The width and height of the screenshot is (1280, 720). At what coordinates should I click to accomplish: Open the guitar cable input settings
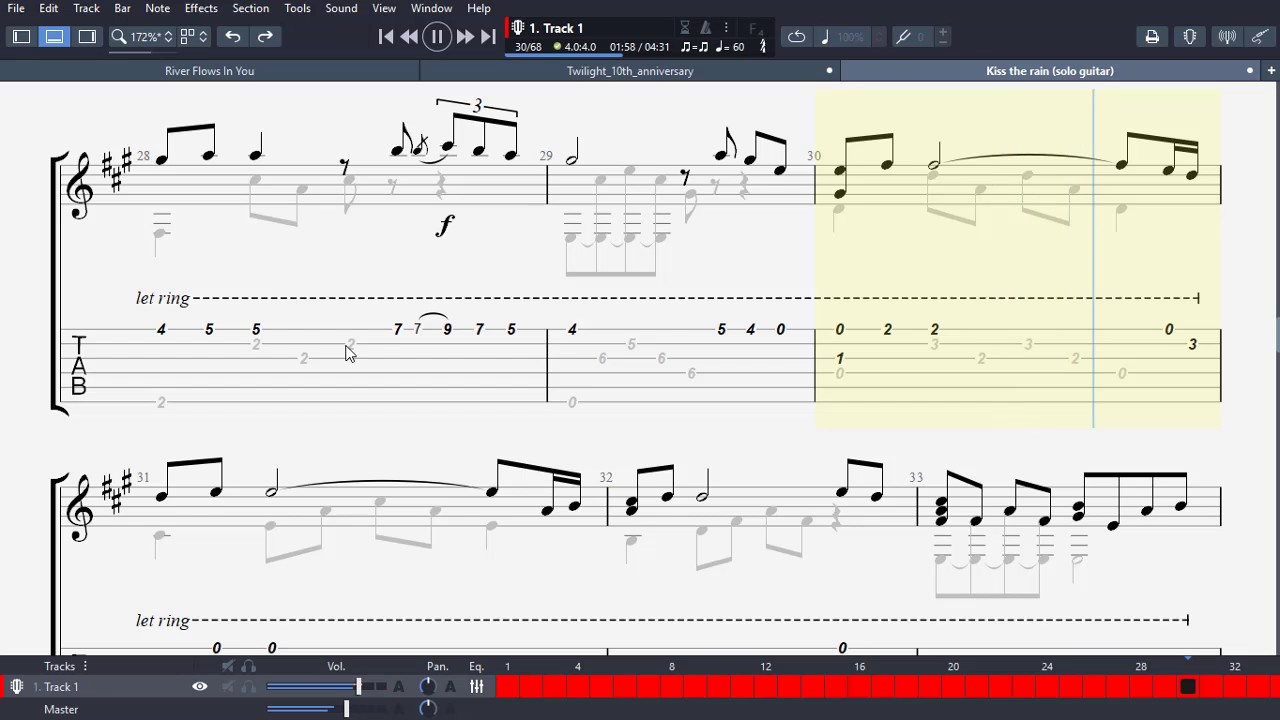pyautogui.click(x=1259, y=37)
